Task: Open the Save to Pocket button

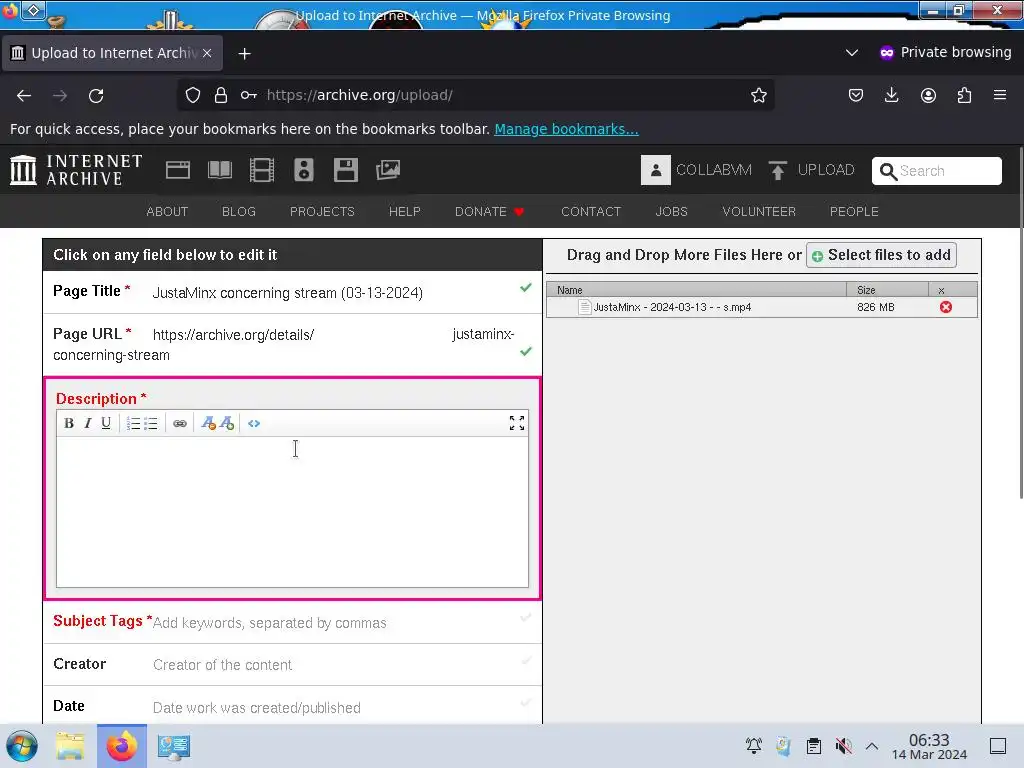Action: 856,95
